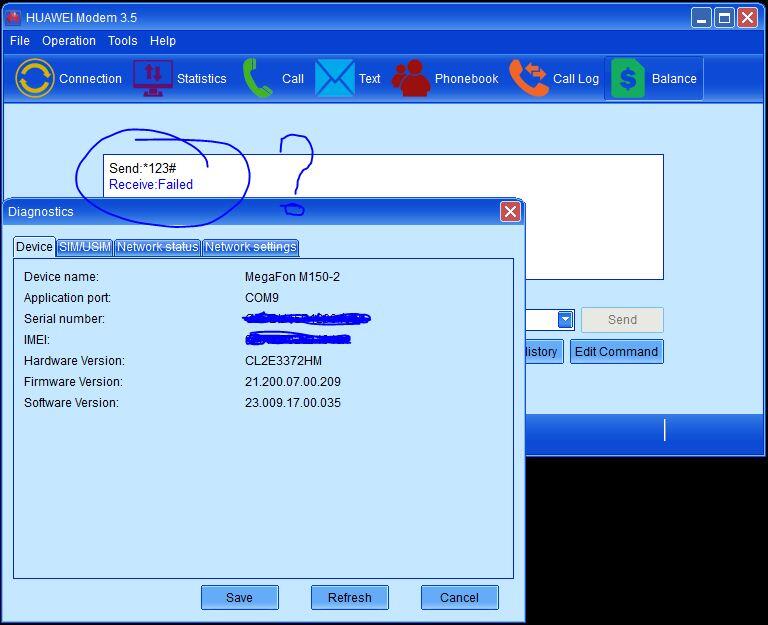
Task: Click the Connection toolbar label
Action: point(90,79)
